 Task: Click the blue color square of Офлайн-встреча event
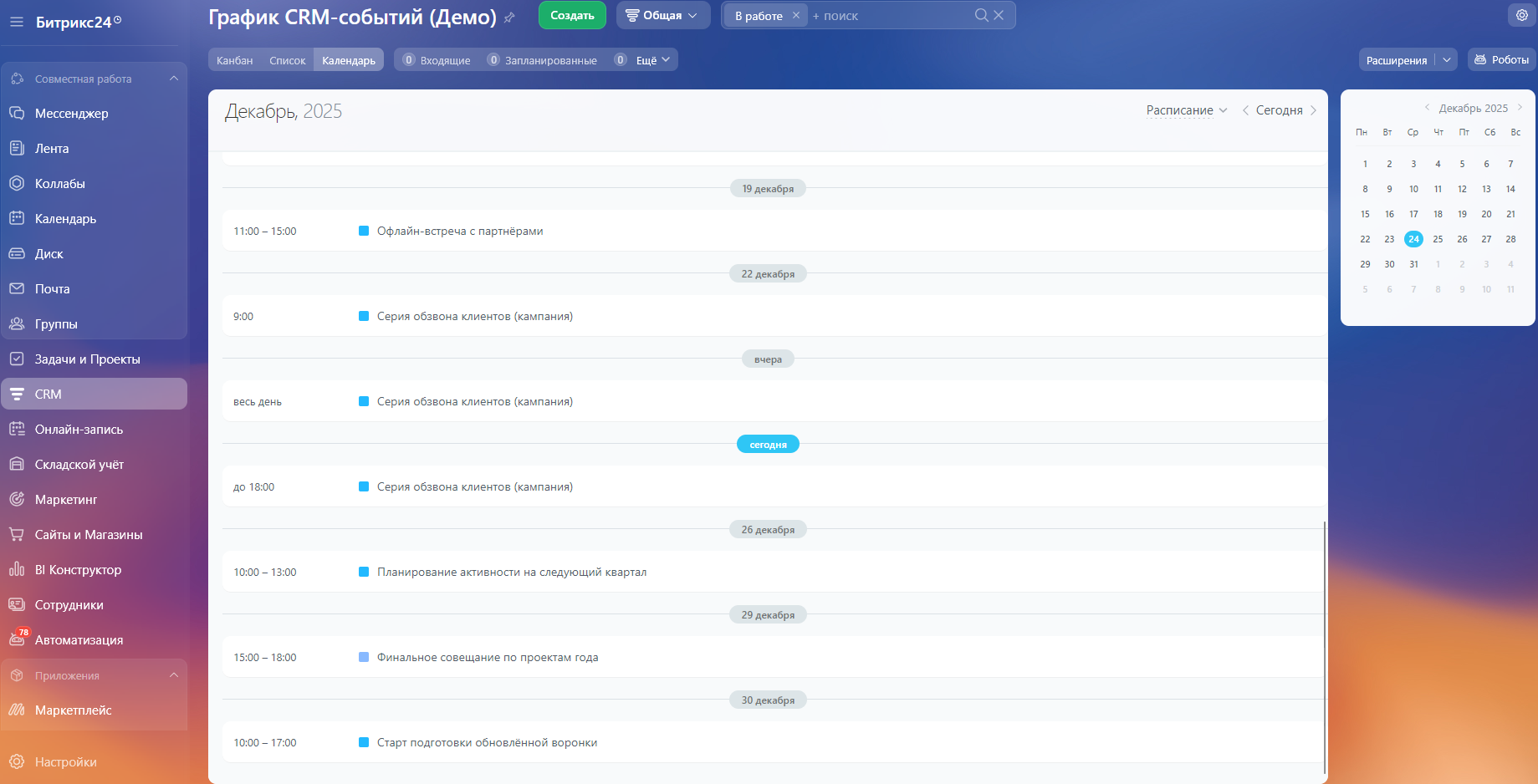(x=363, y=231)
